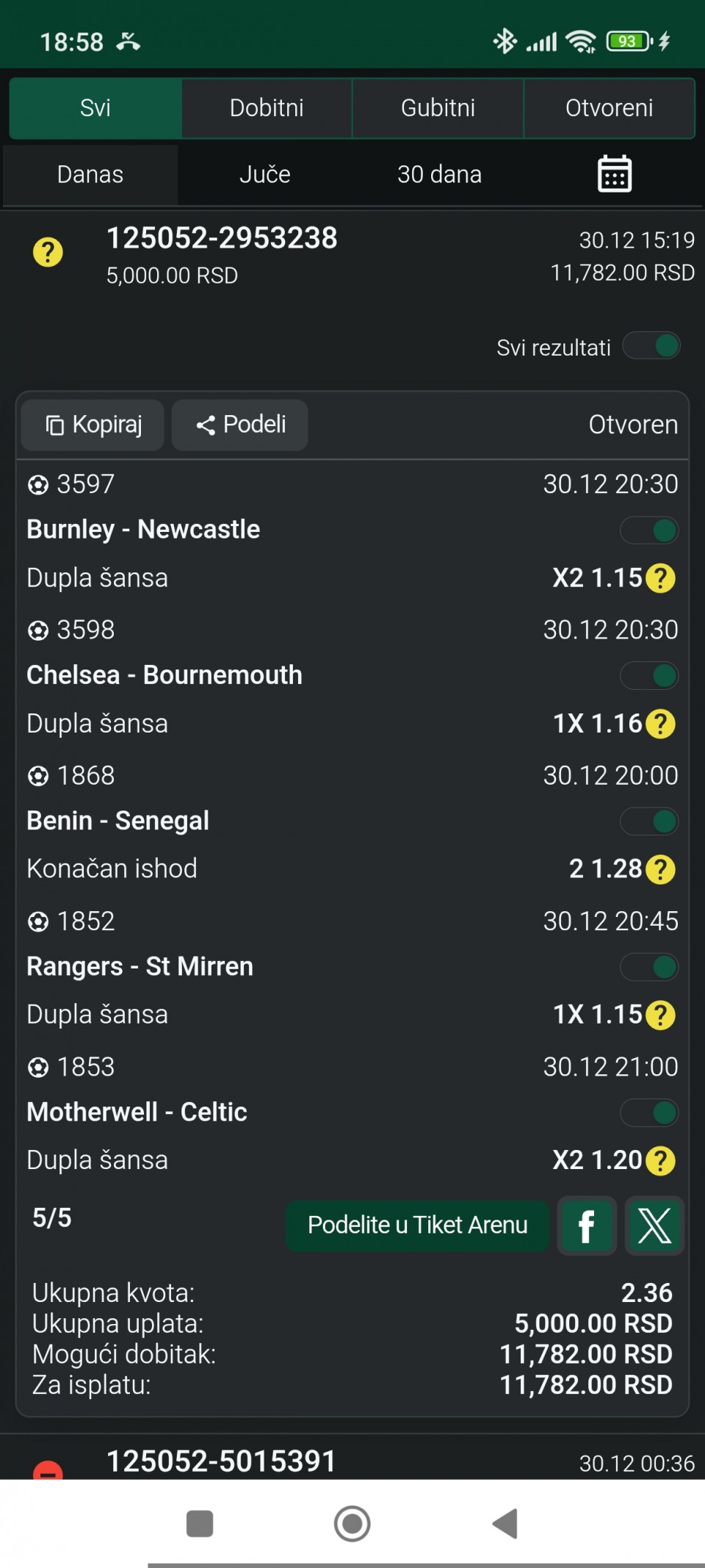Tap question mark beside X2 1.15 odds
Viewport: 705px width, 1568px height.
pyautogui.click(x=660, y=578)
